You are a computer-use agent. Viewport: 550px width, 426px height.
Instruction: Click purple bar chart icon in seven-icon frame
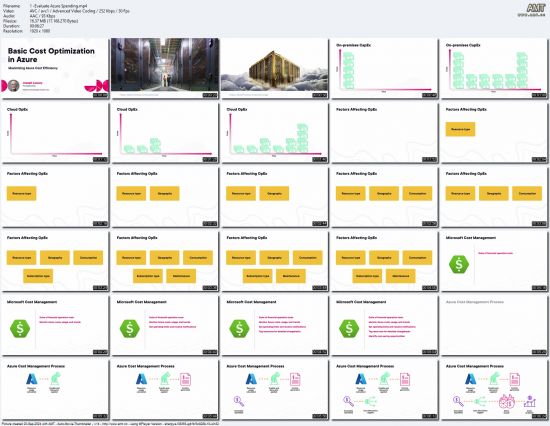point(530,402)
